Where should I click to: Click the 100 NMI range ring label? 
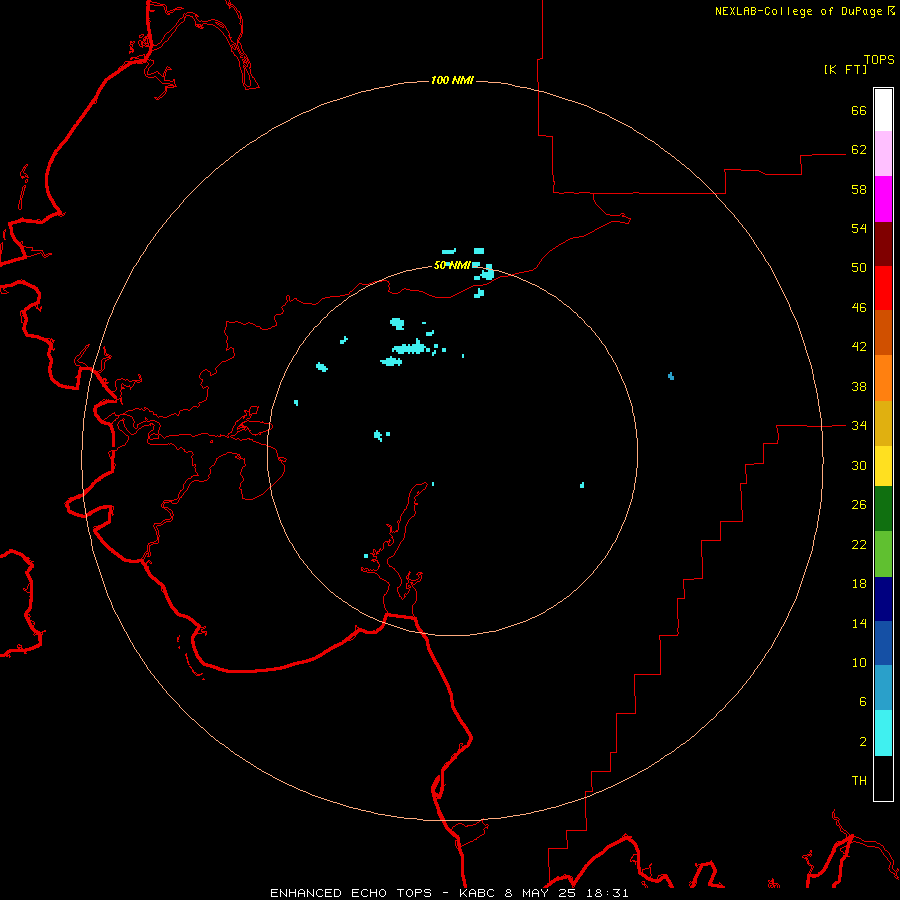click(x=452, y=80)
